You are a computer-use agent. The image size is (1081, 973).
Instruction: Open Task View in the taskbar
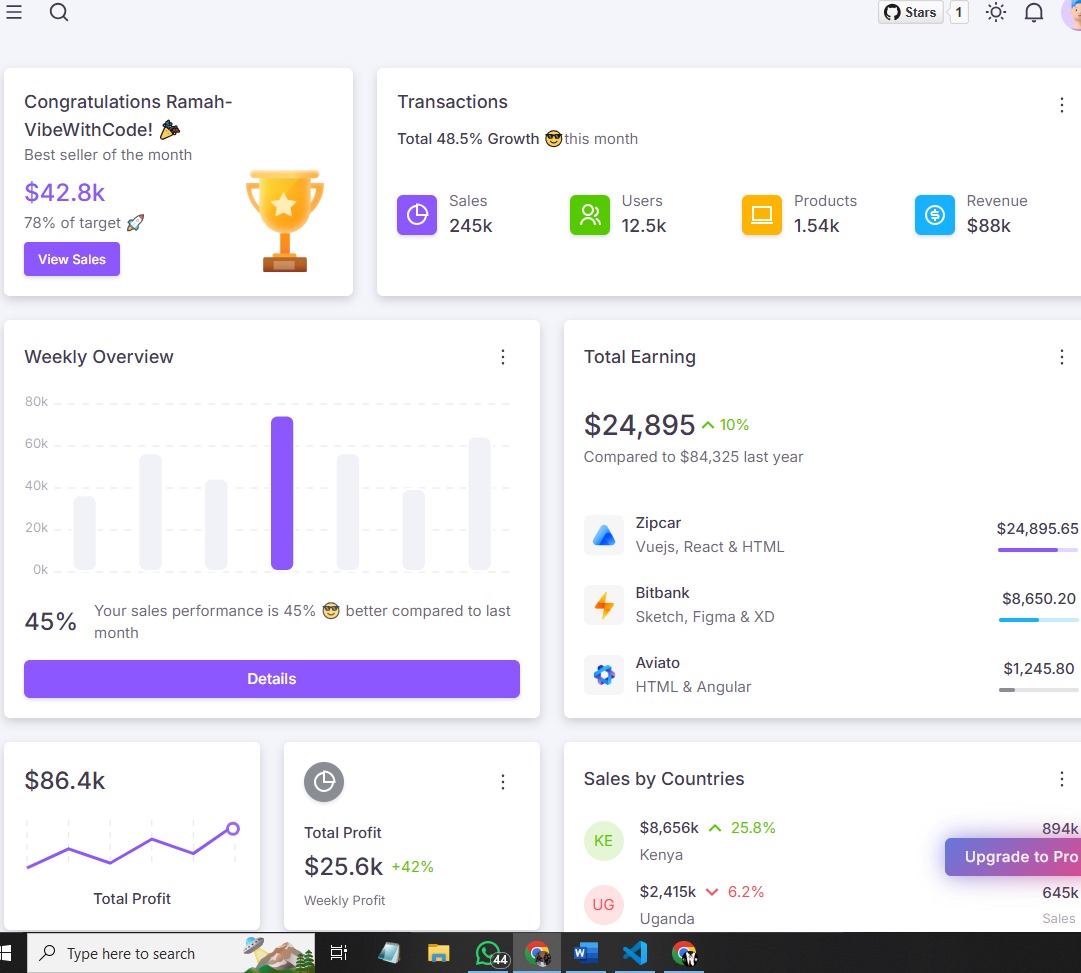[x=339, y=953]
